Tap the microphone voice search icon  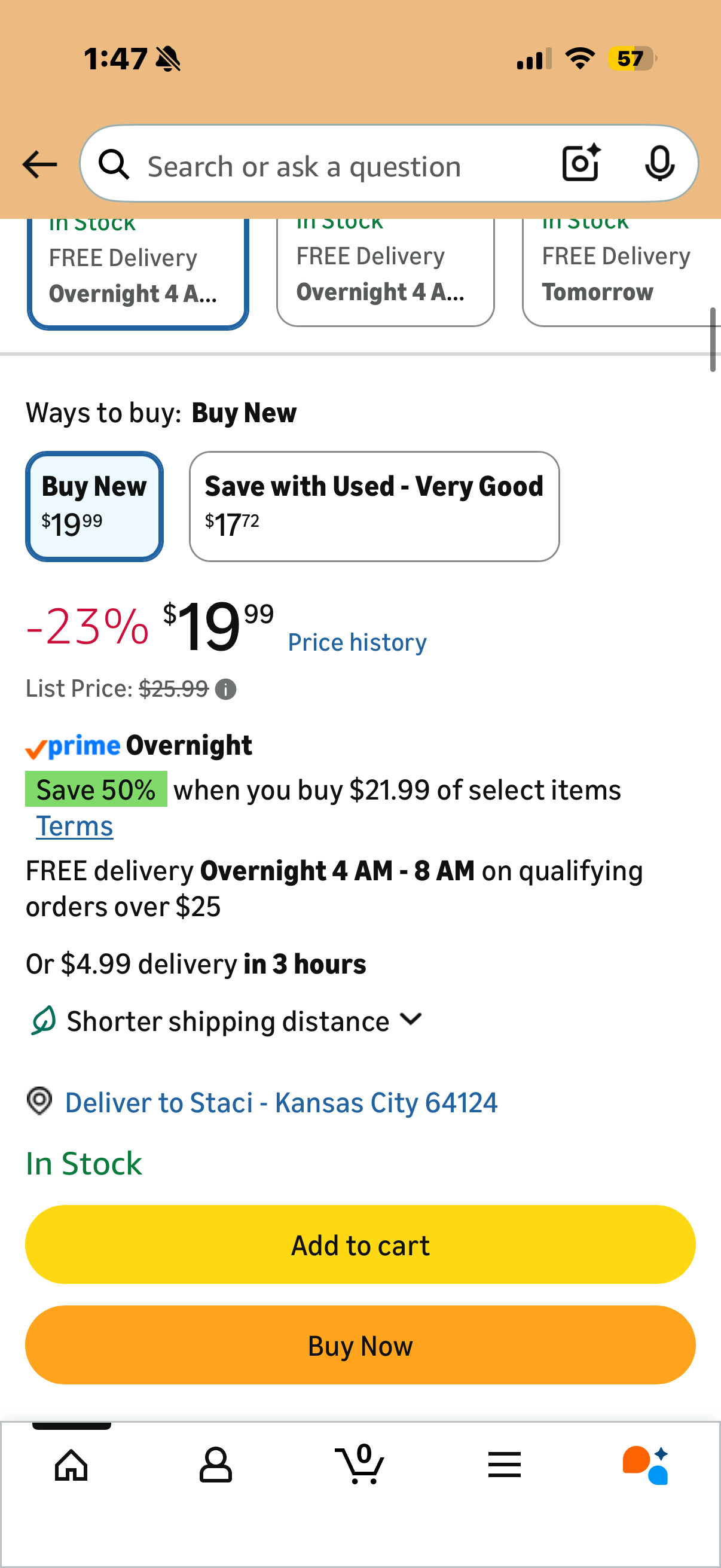click(x=659, y=163)
